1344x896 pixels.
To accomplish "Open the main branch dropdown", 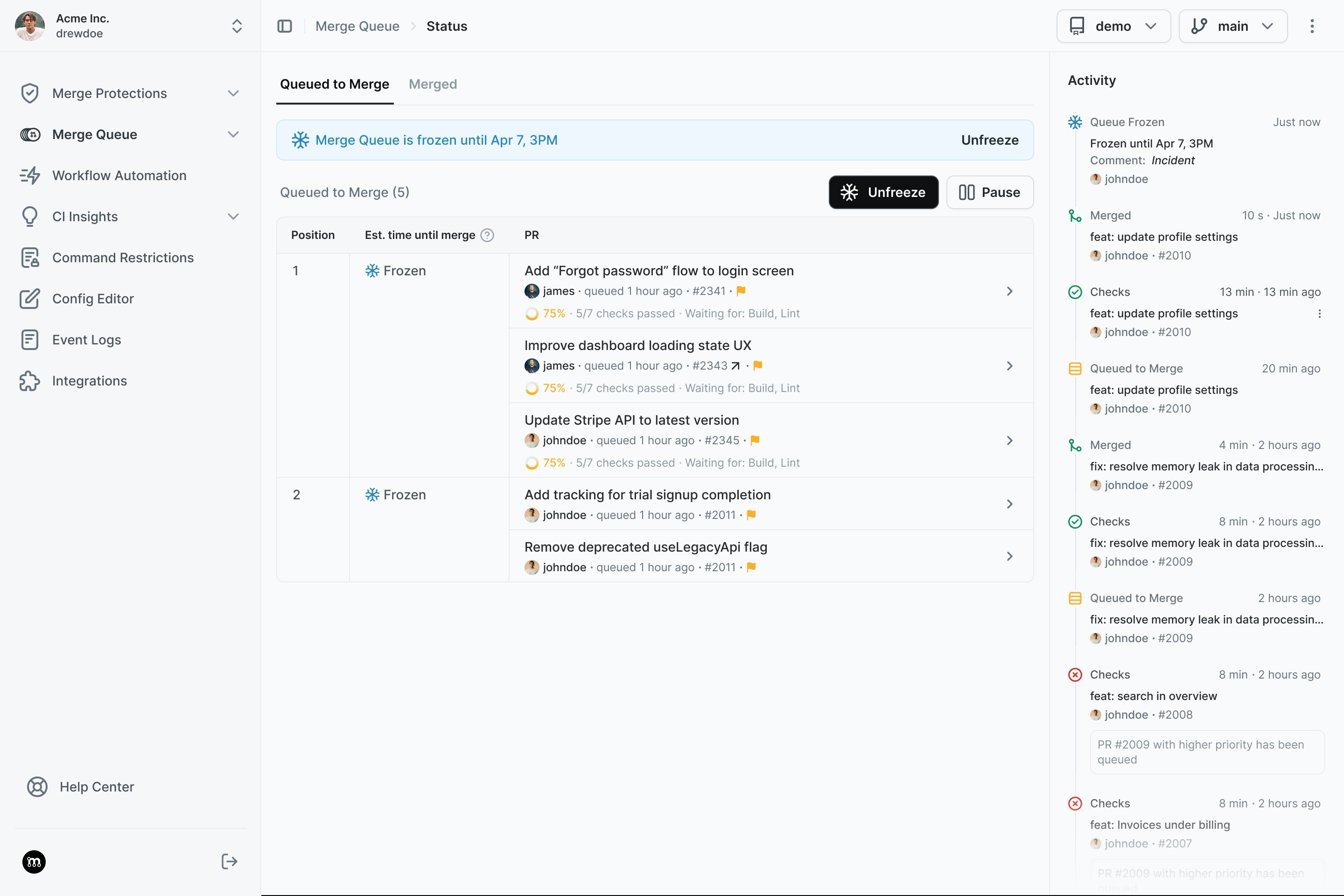I will click(x=1232, y=26).
